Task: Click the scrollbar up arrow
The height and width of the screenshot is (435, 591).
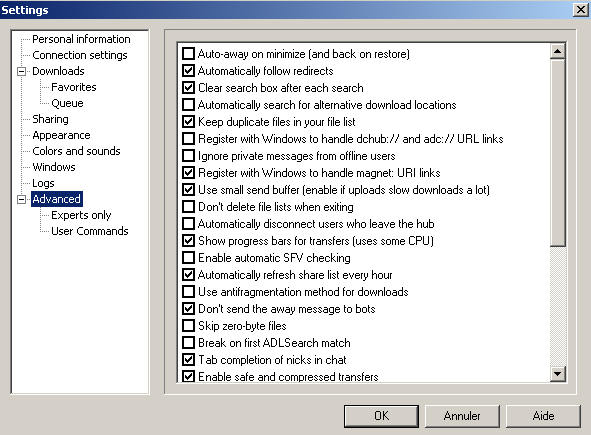Action: (x=557, y=51)
